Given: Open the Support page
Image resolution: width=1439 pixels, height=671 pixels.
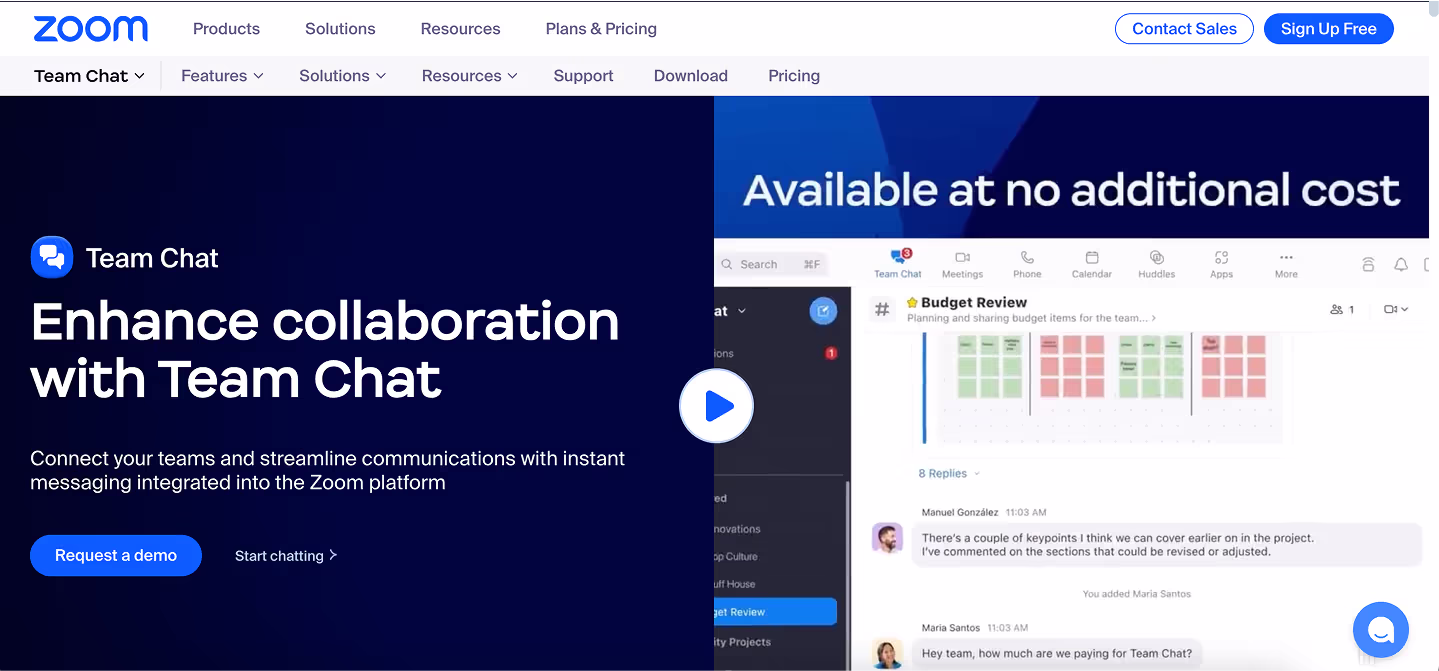Looking at the screenshot, I should pos(583,76).
